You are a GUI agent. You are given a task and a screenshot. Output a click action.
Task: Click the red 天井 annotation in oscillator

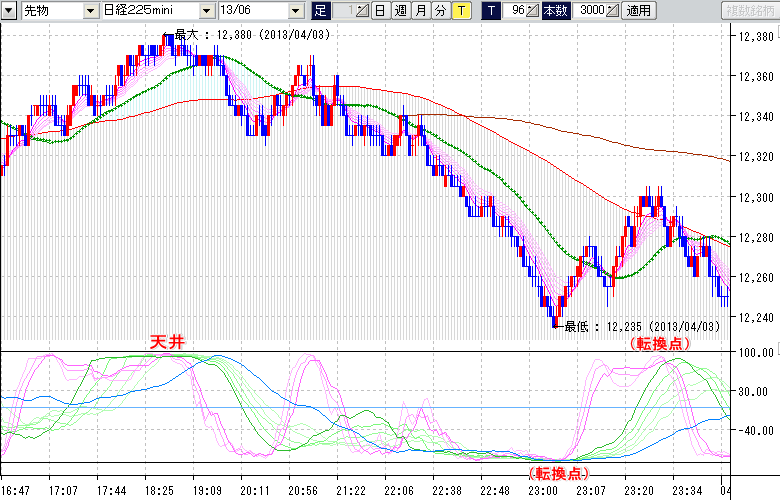pyautogui.click(x=167, y=343)
